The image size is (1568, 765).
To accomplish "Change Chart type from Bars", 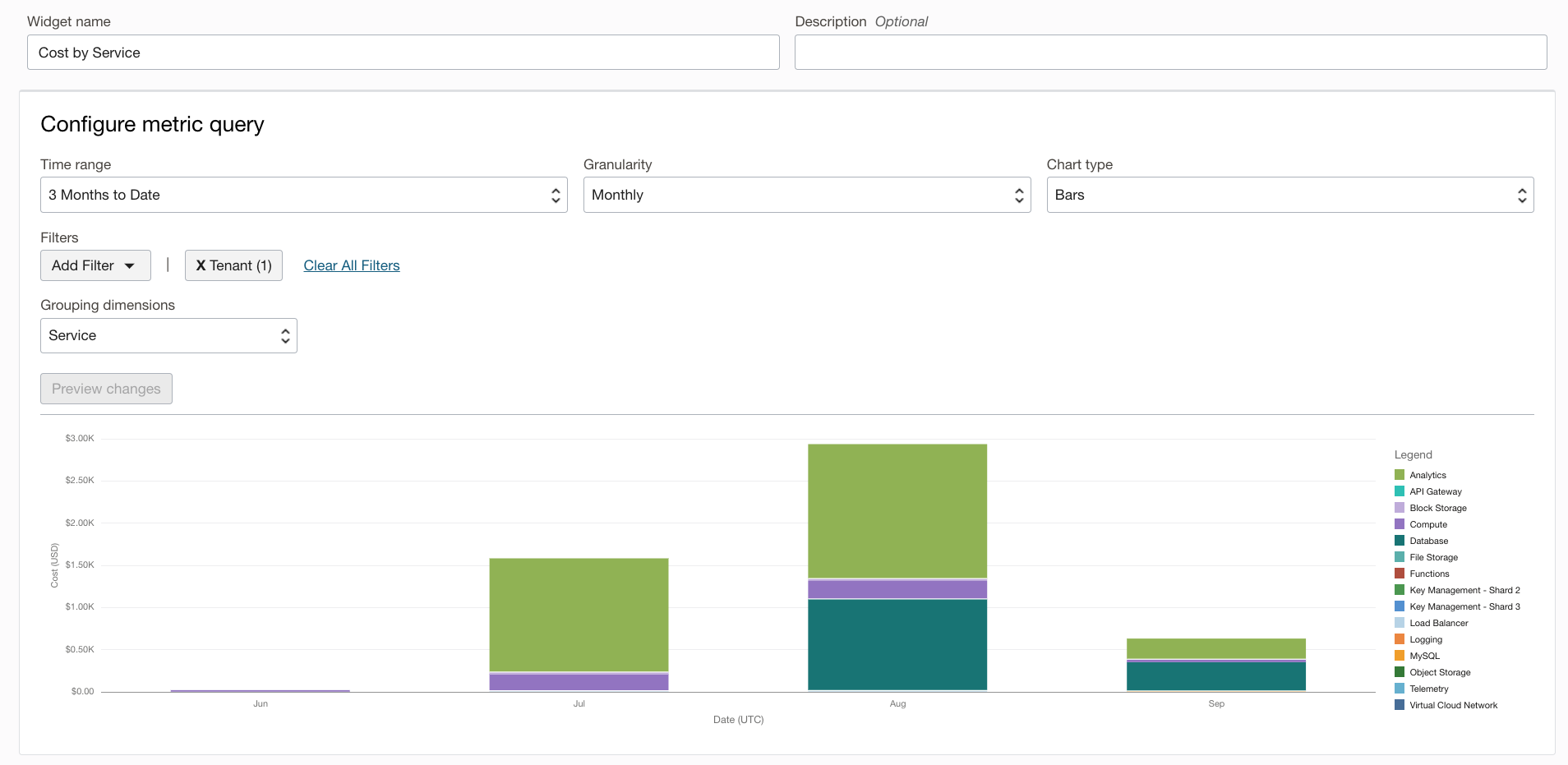I will 1289,195.
